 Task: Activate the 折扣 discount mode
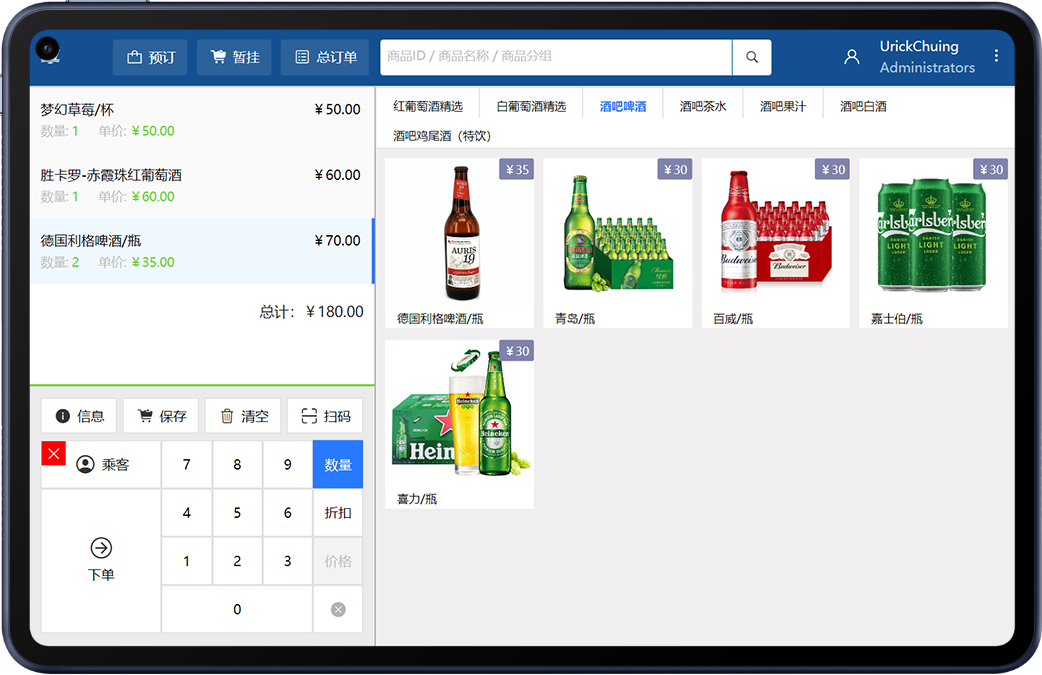338,513
